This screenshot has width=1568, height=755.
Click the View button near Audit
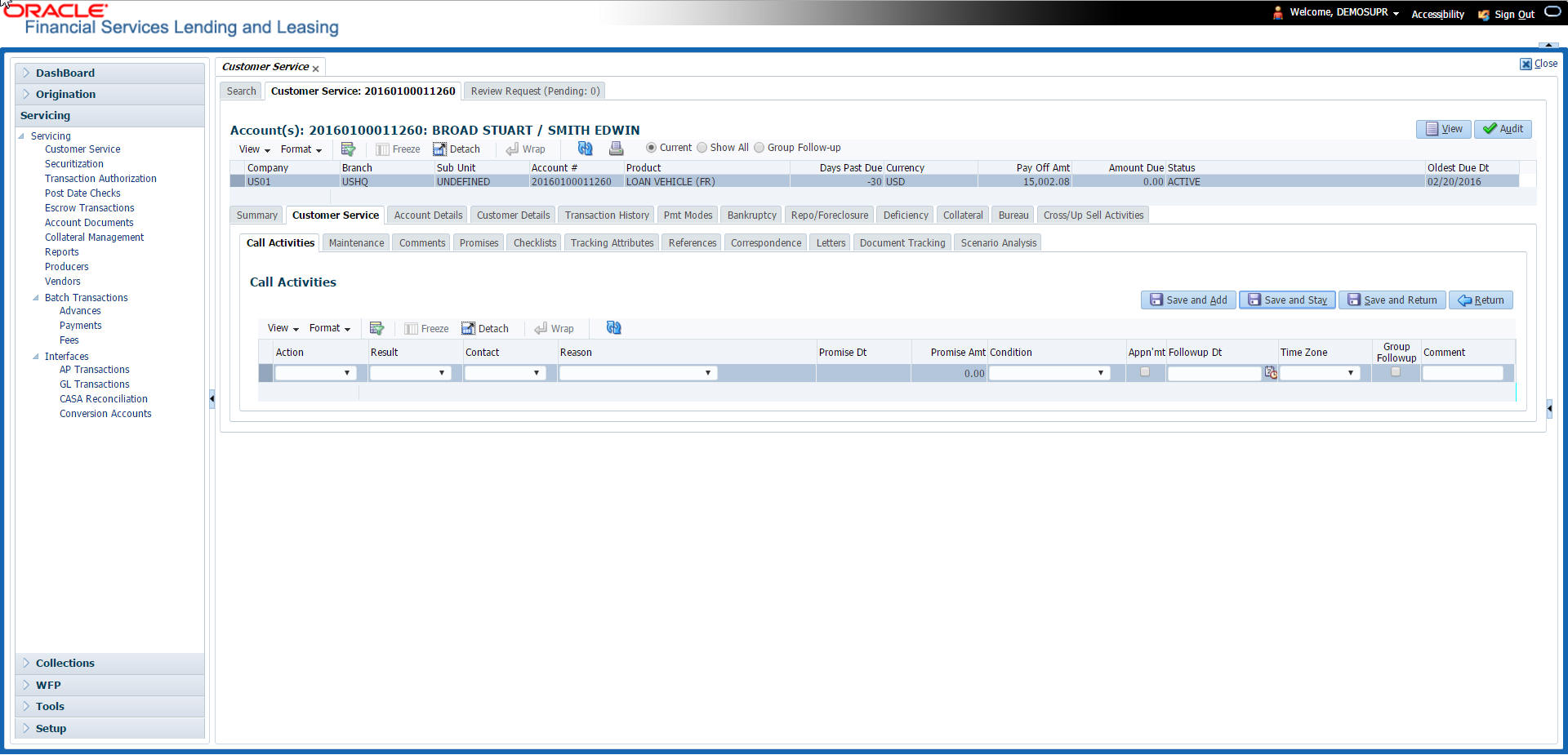coord(1443,129)
